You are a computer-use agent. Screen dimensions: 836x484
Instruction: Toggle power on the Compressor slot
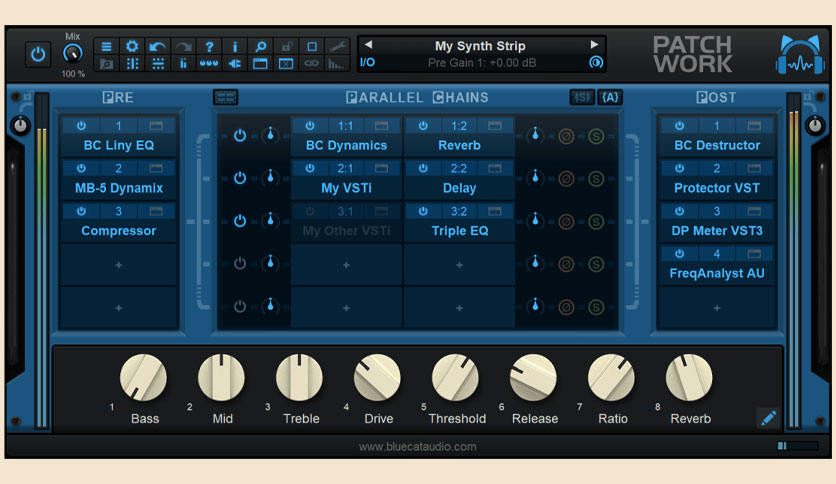[81, 211]
